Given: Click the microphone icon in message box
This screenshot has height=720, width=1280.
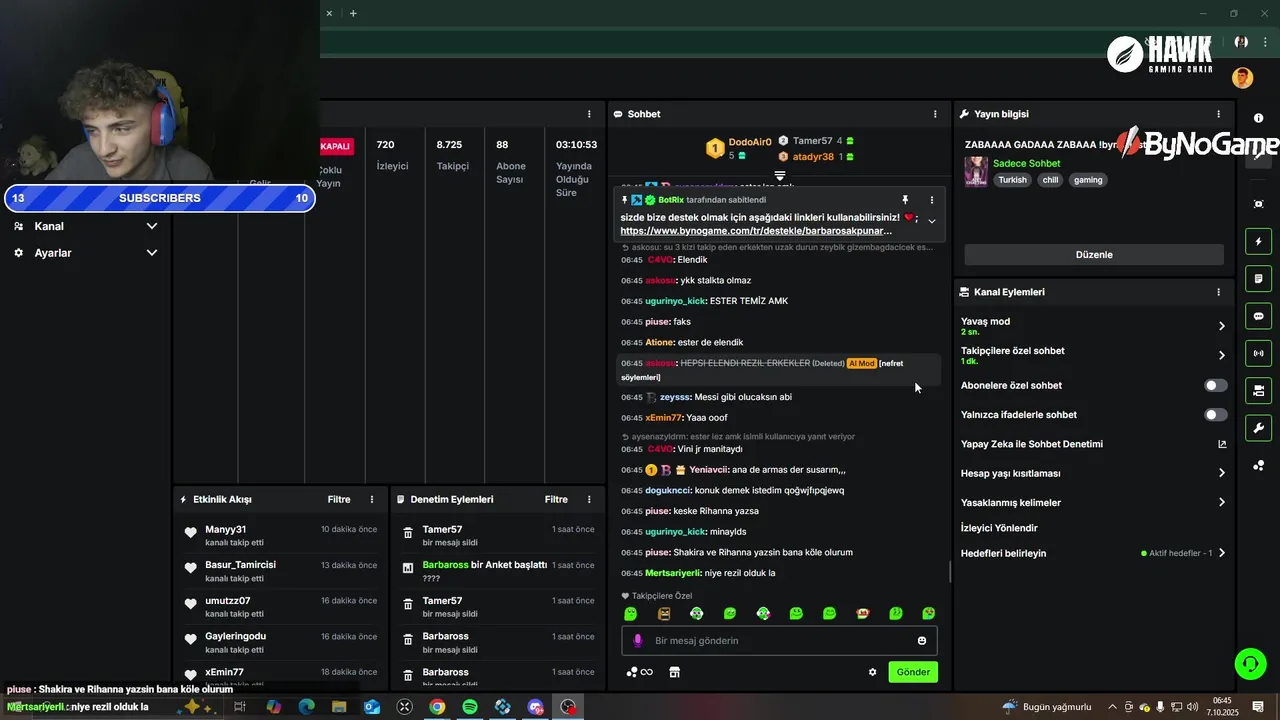Looking at the screenshot, I should [x=638, y=641].
